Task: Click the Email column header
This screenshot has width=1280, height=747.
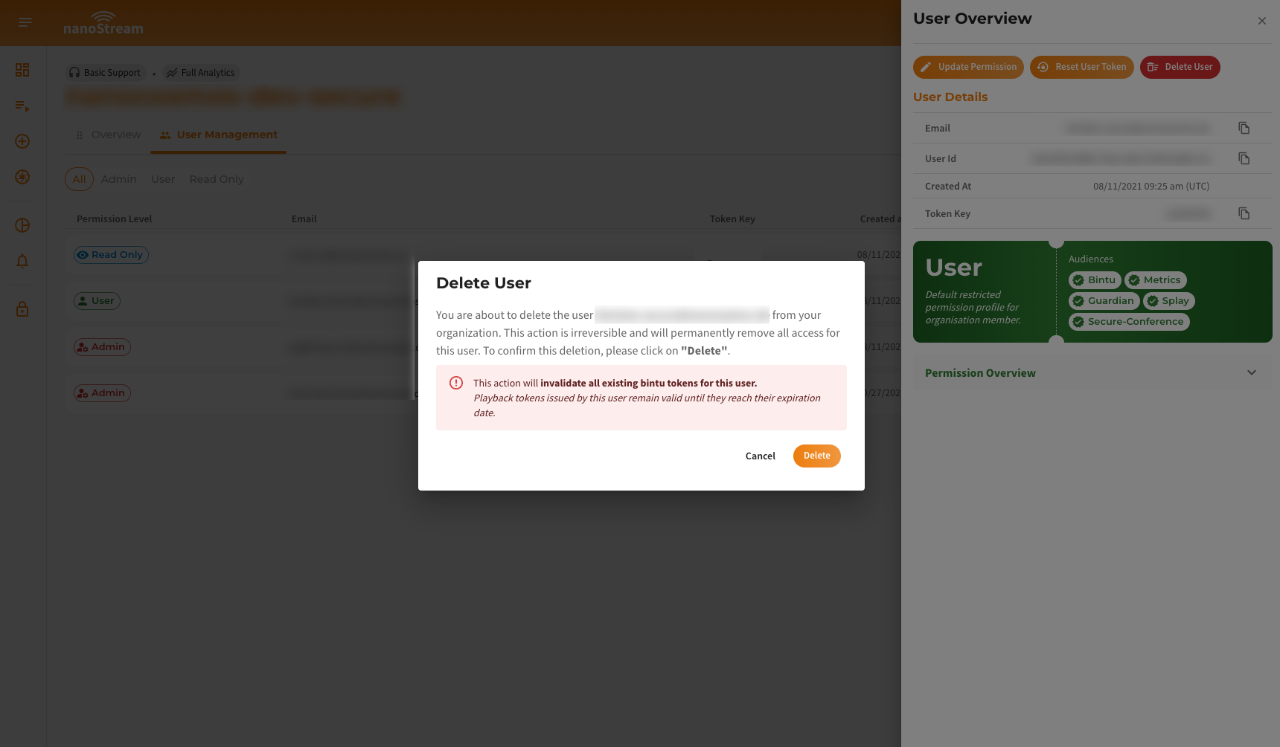Action: 304,219
